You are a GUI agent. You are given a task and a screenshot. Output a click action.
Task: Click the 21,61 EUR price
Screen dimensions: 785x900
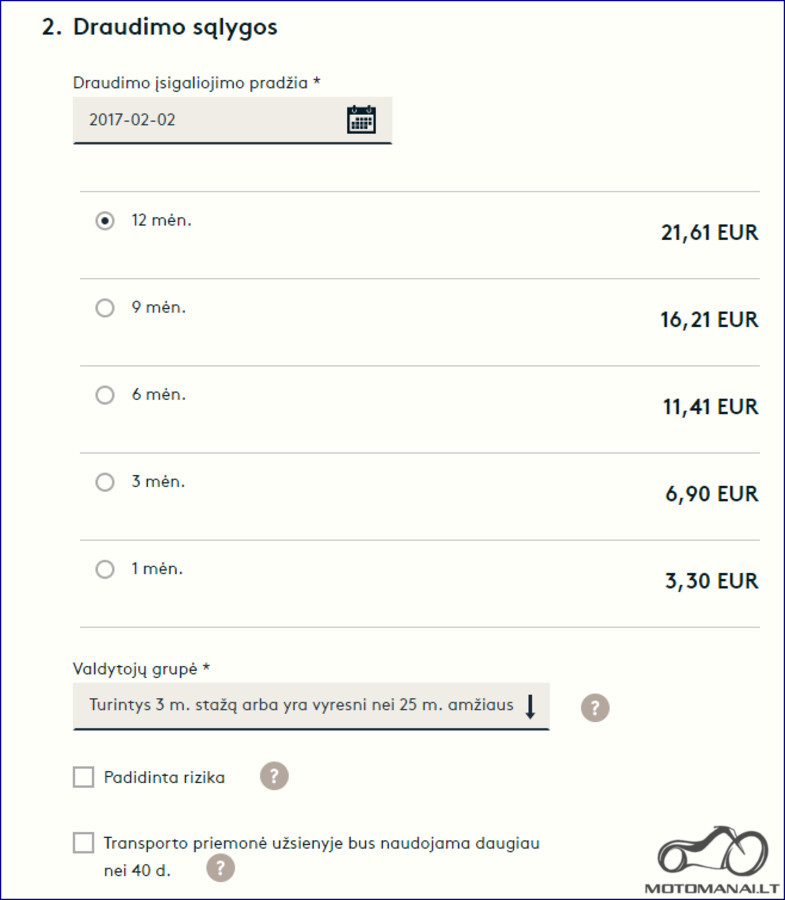coord(709,233)
